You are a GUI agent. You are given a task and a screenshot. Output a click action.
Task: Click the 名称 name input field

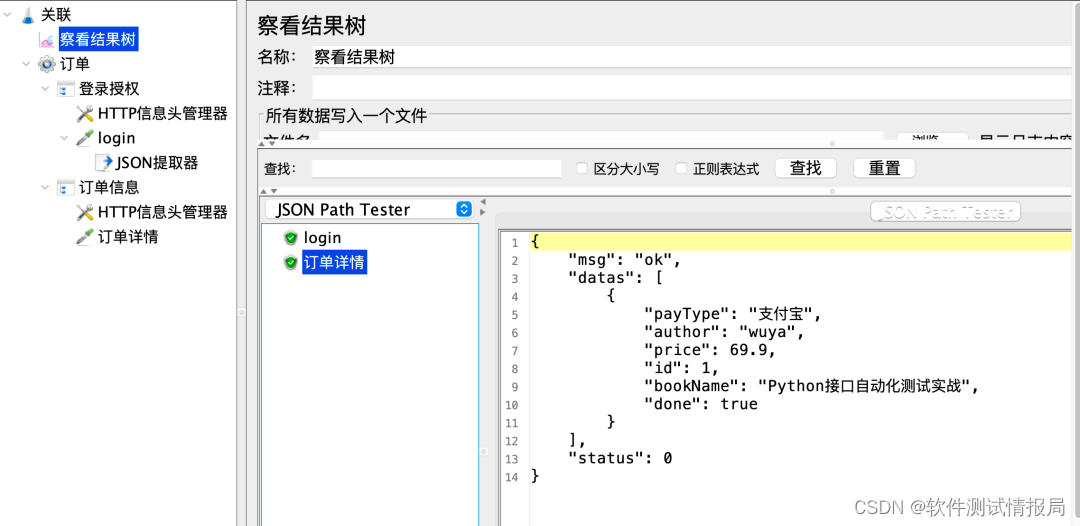tap(692, 56)
